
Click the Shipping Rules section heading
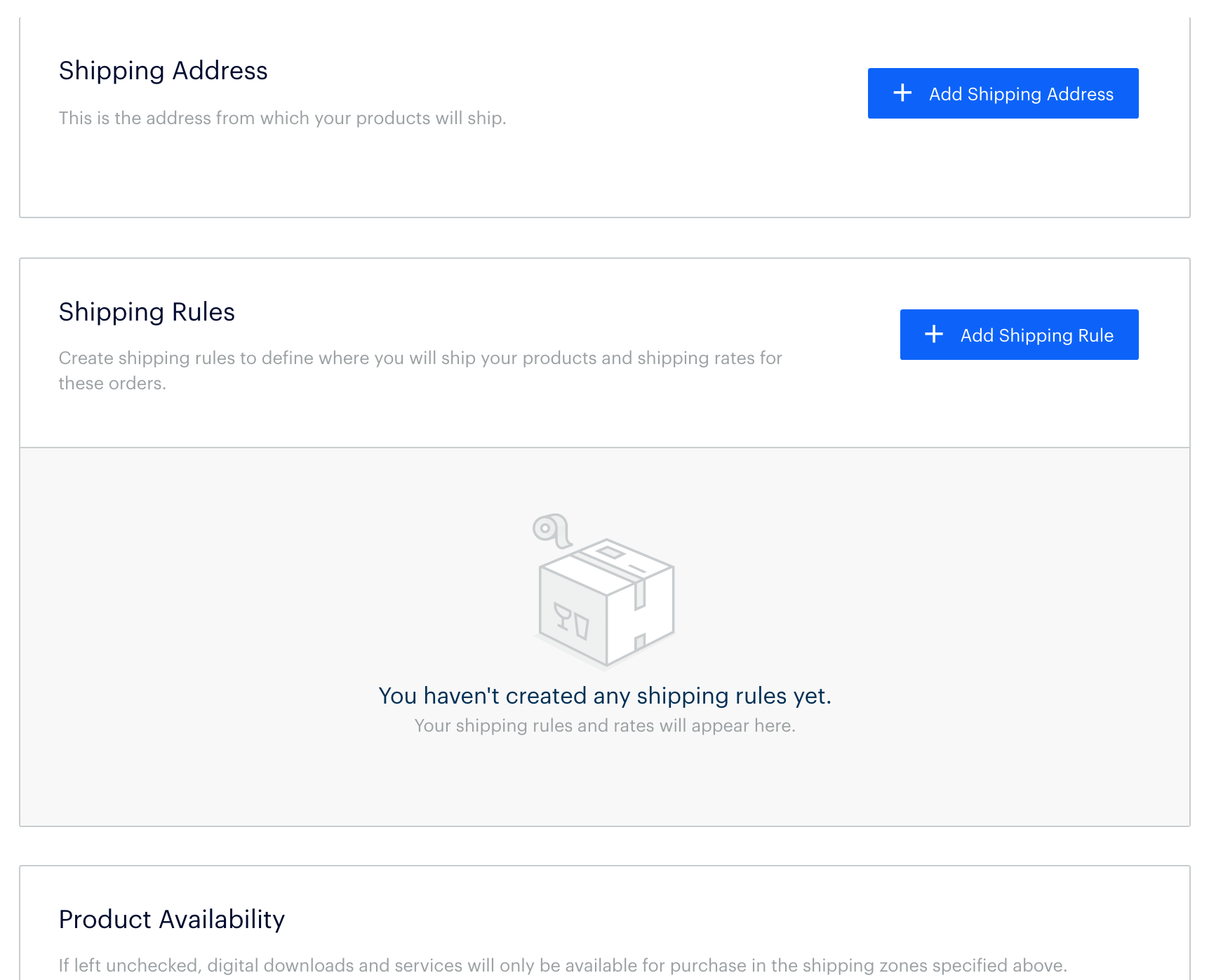pos(147,312)
